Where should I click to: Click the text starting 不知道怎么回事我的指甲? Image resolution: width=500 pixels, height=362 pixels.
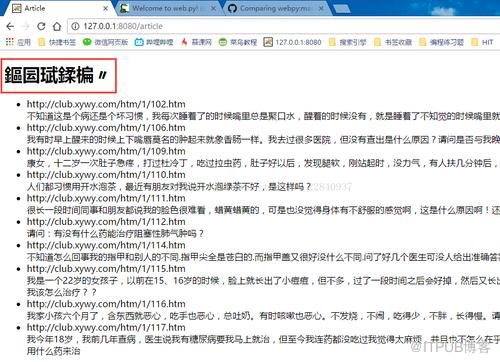tap(263, 257)
